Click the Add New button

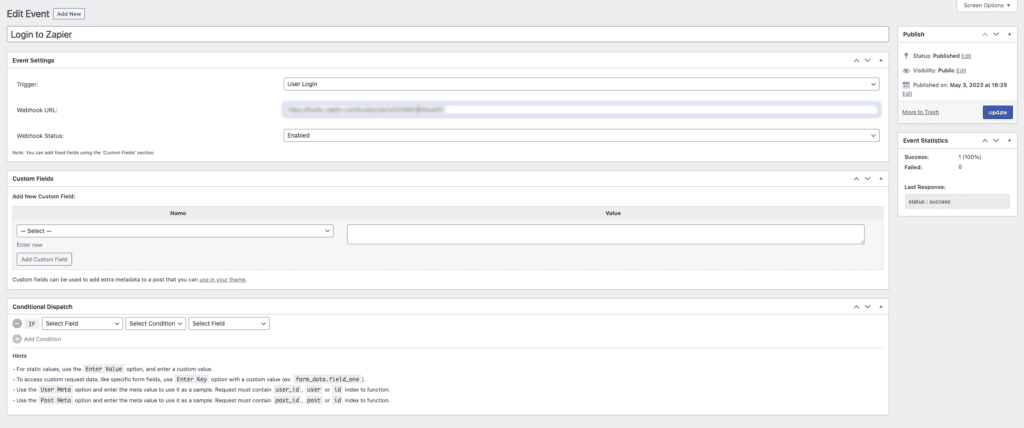[x=69, y=14]
